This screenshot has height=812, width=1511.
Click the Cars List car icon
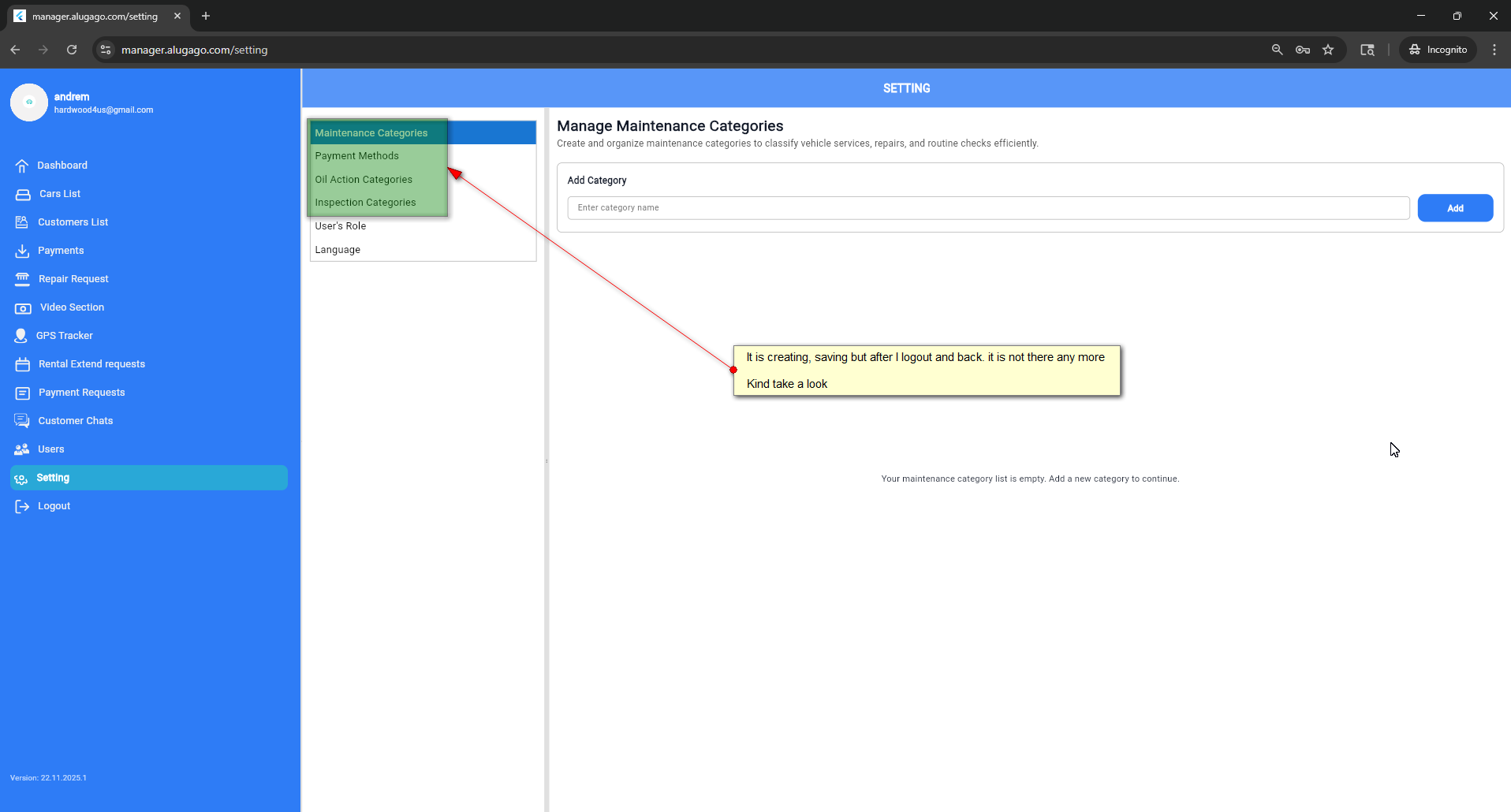[23, 194]
